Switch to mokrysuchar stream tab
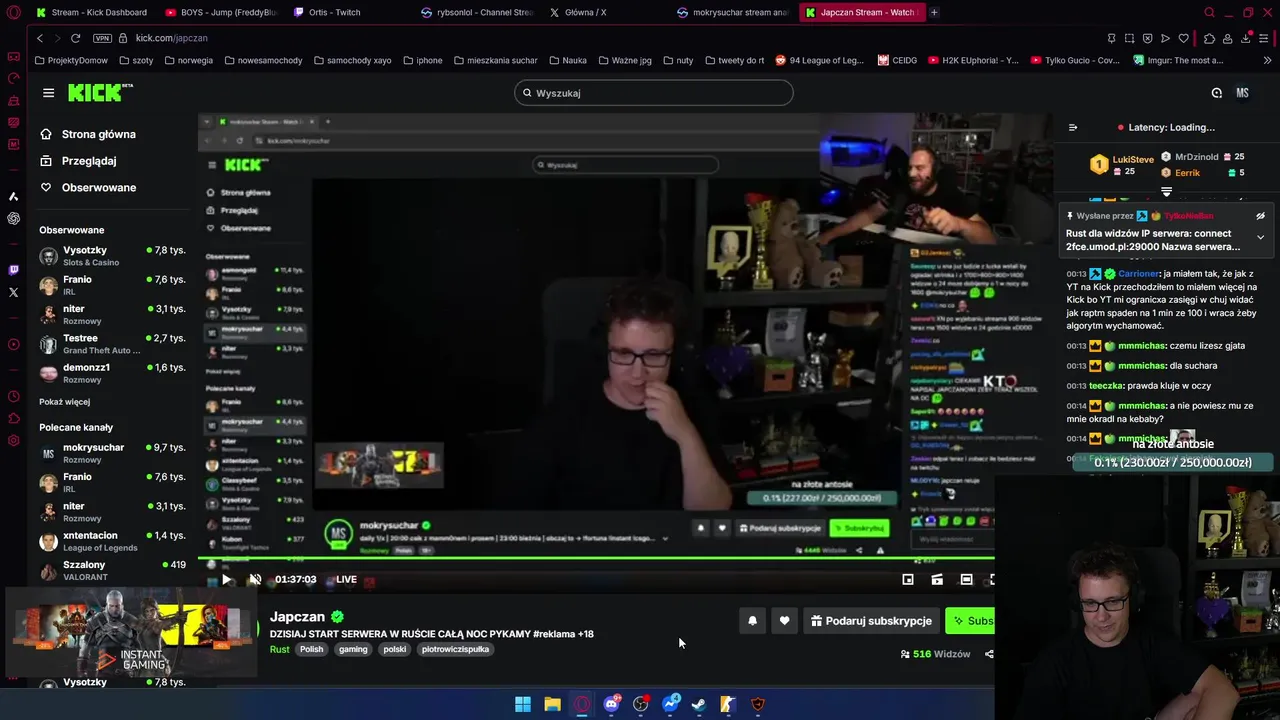Viewport: 1280px width, 720px height. (733, 12)
